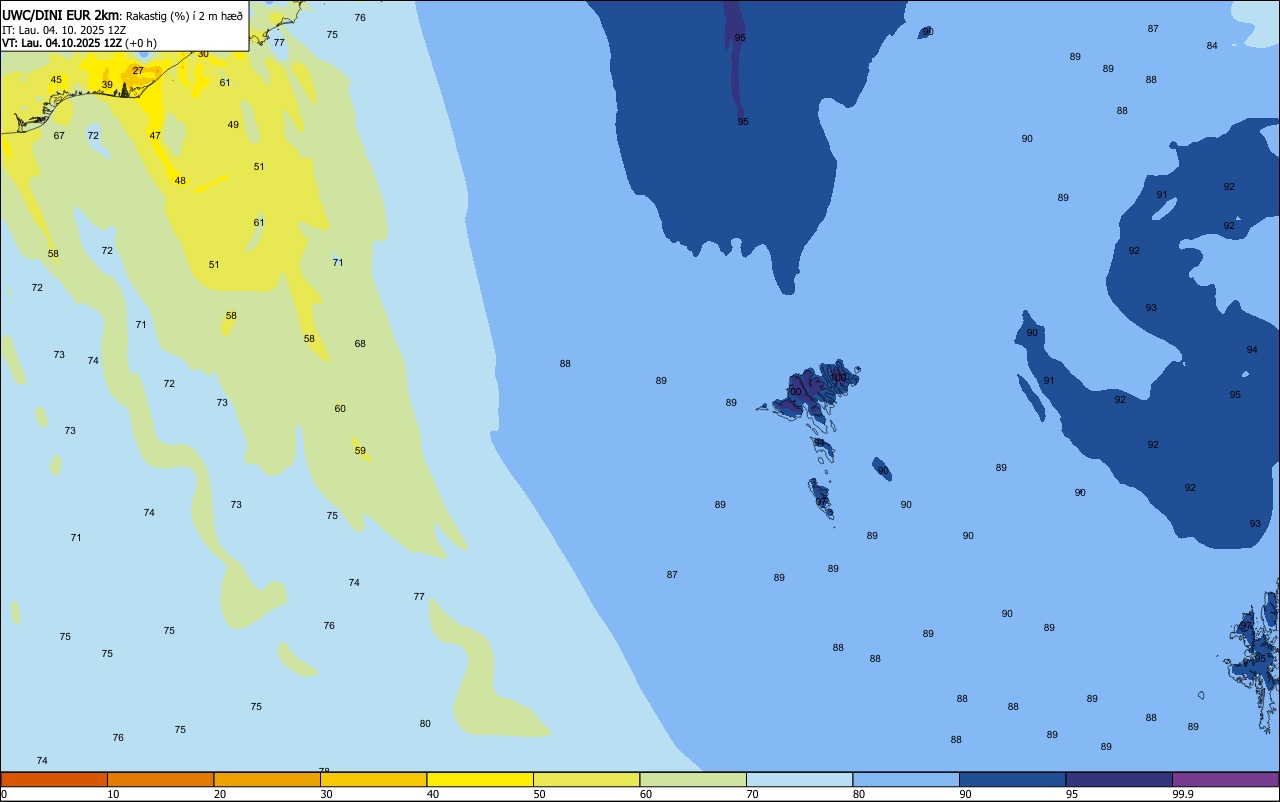Click the humidity value 39 on the map

(x=107, y=85)
